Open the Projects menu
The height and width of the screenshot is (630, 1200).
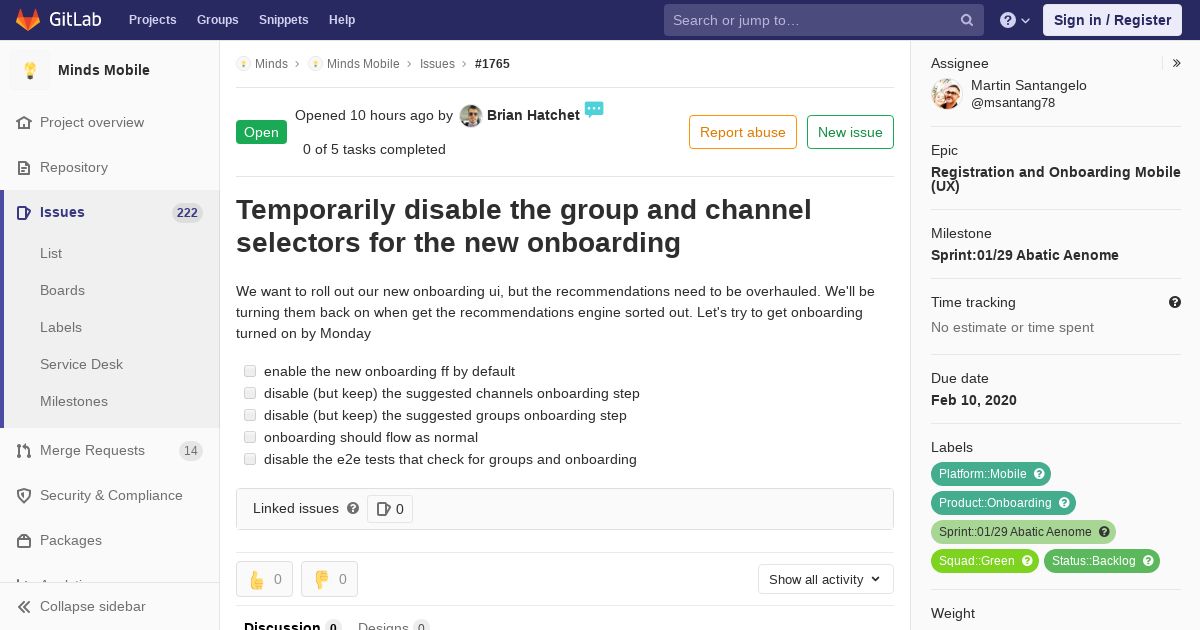tap(152, 20)
